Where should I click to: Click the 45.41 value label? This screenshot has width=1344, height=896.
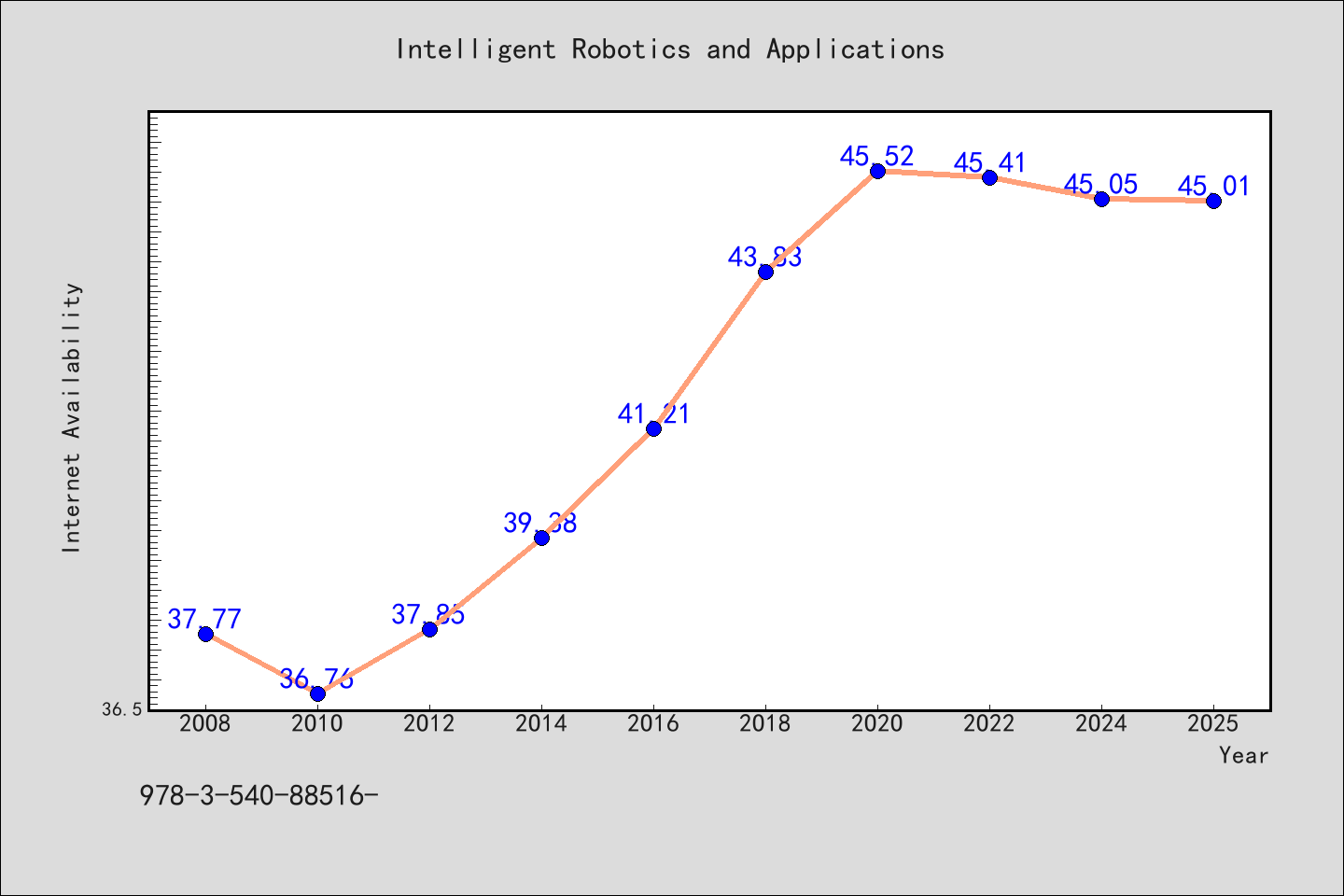point(989,162)
